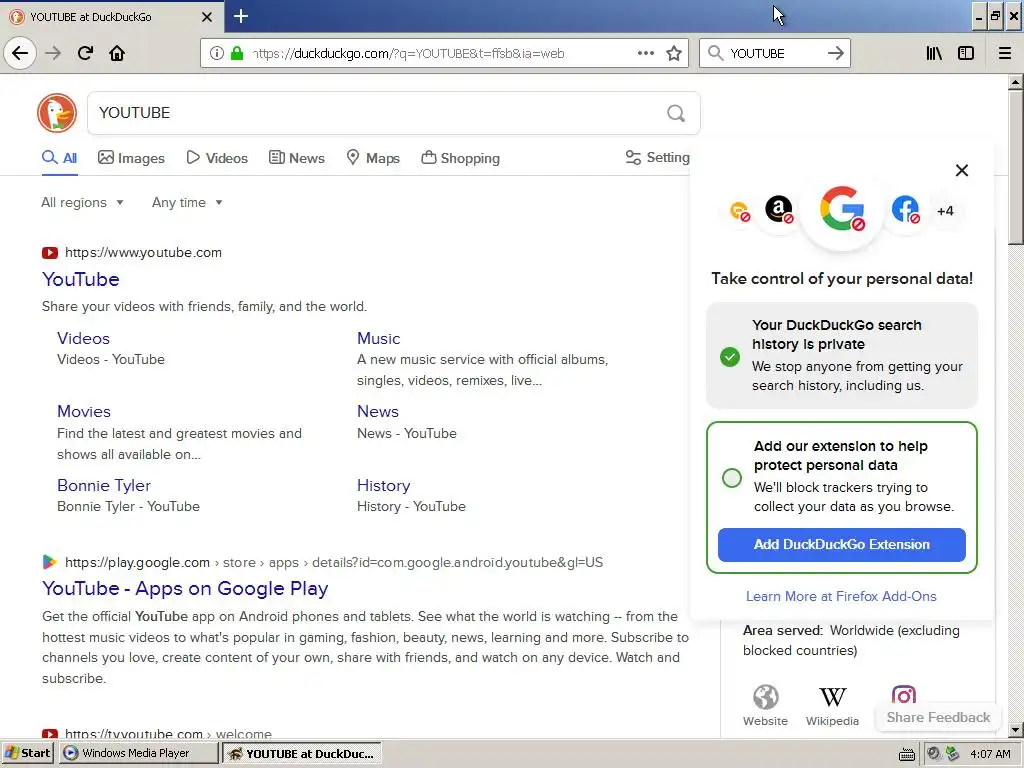This screenshot has height=768, width=1024.
Task: Open Learn More at Firefox Add-Ons link
Action: tap(841, 596)
